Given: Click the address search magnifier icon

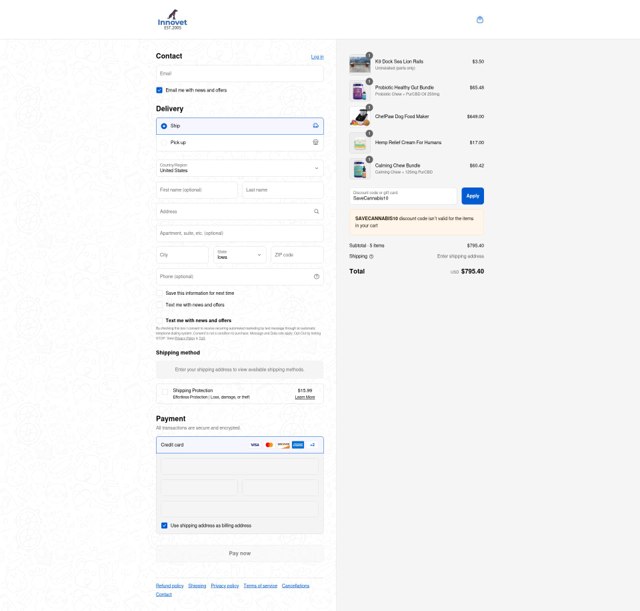Looking at the screenshot, I should pyautogui.click(x=316, y=211).
